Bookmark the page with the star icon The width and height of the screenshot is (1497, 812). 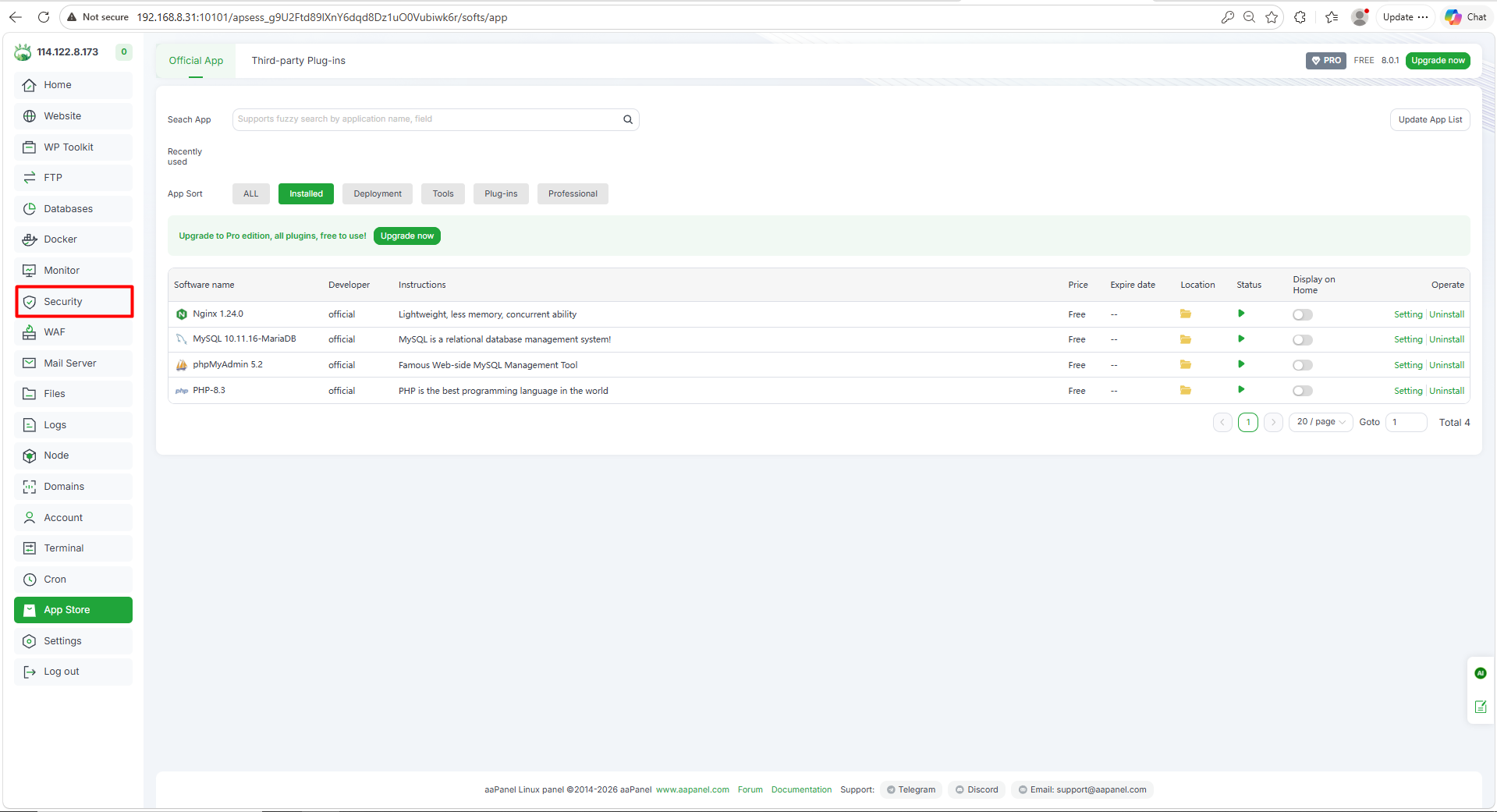pyautogui.click(x=1272, y=17)
